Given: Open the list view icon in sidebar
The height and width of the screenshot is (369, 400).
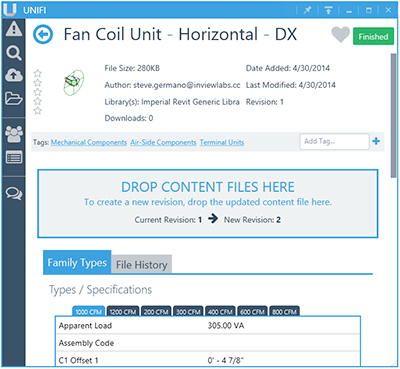Looking at the screenshot, I should tap(14, 157).
